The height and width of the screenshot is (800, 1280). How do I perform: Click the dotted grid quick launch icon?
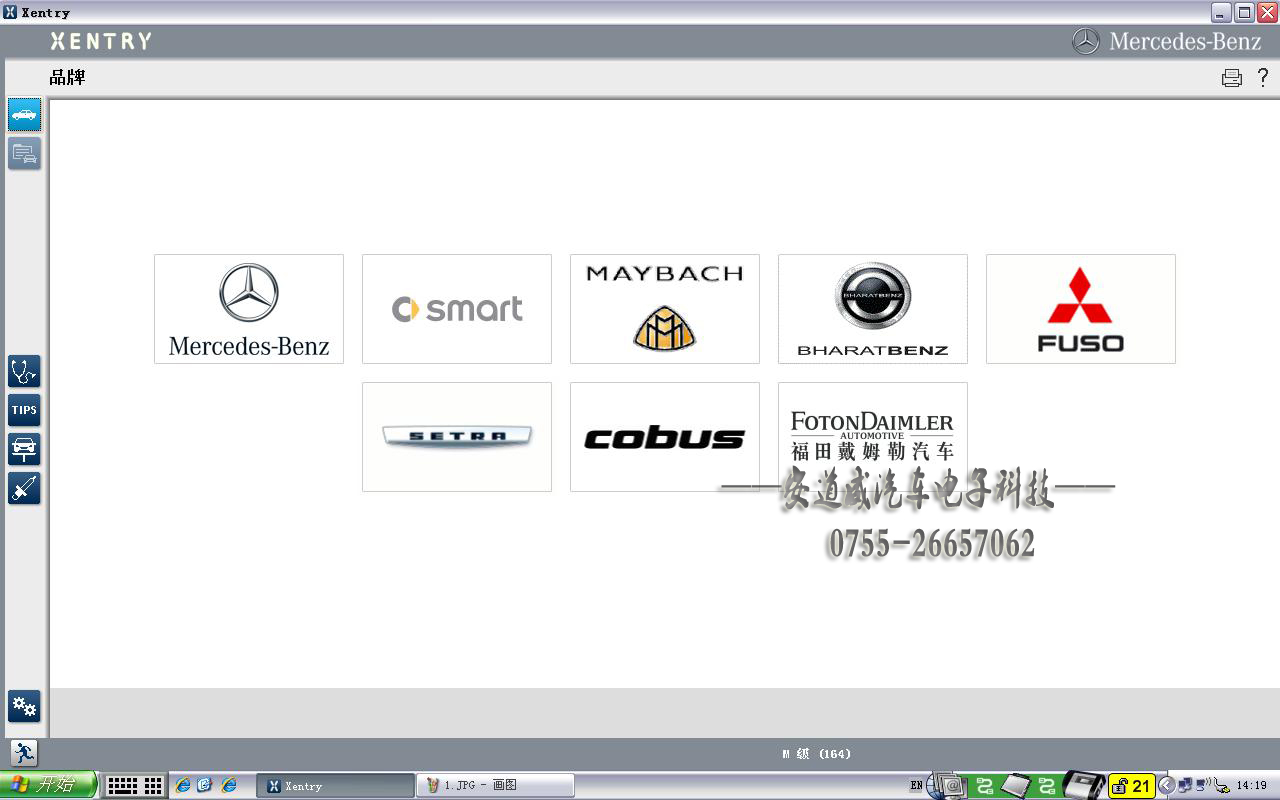(153, 786)
